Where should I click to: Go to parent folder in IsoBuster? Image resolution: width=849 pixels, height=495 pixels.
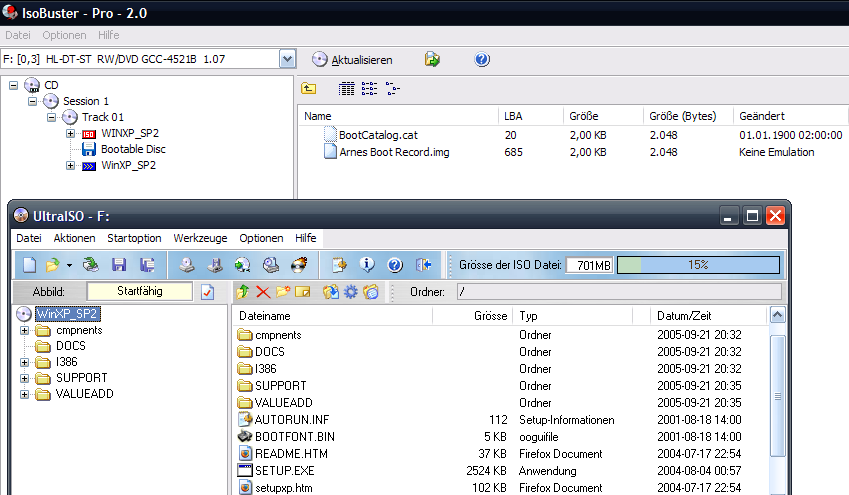coord(309,88)
